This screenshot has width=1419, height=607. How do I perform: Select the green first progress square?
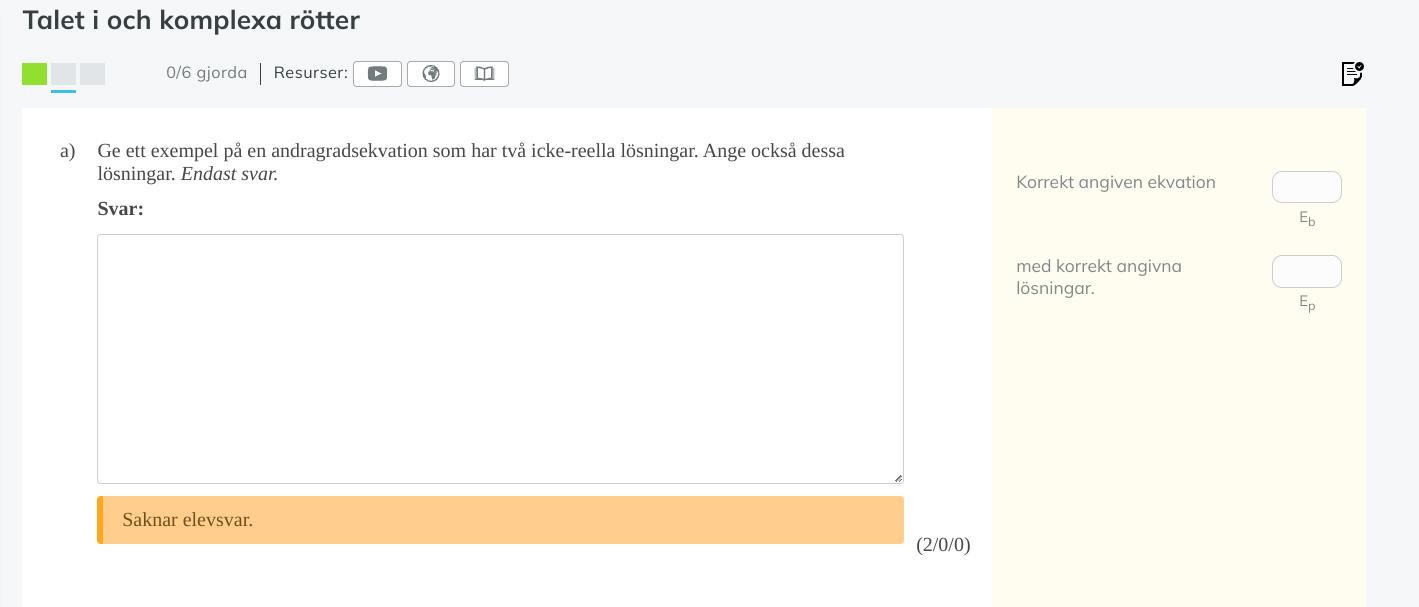(x=35, y=74)
